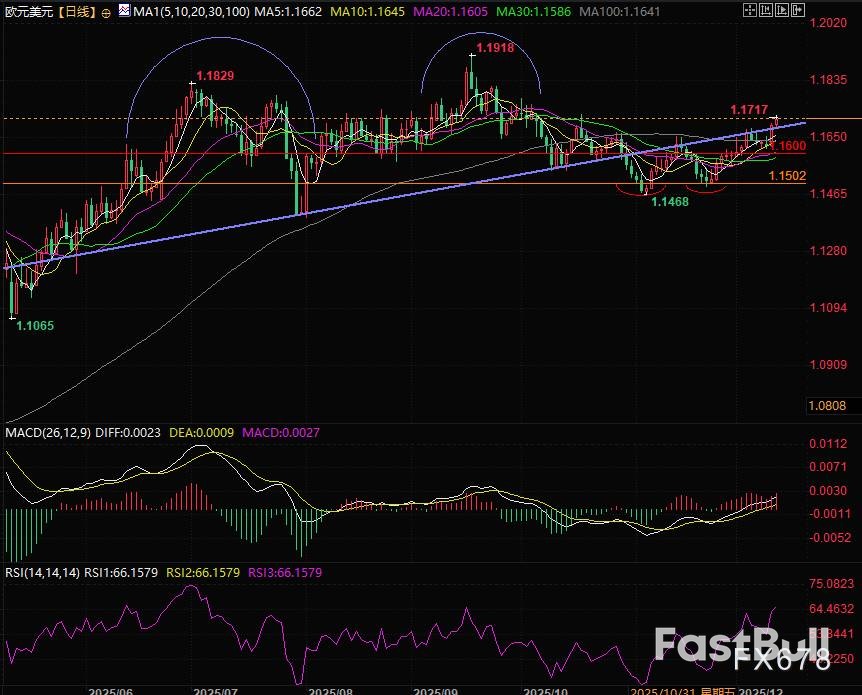Image resolution: width=862 pixels, height=695 pixels.
Task: Open RSI(14,14,14) indicator parameters
Action: tap(40, 573)
